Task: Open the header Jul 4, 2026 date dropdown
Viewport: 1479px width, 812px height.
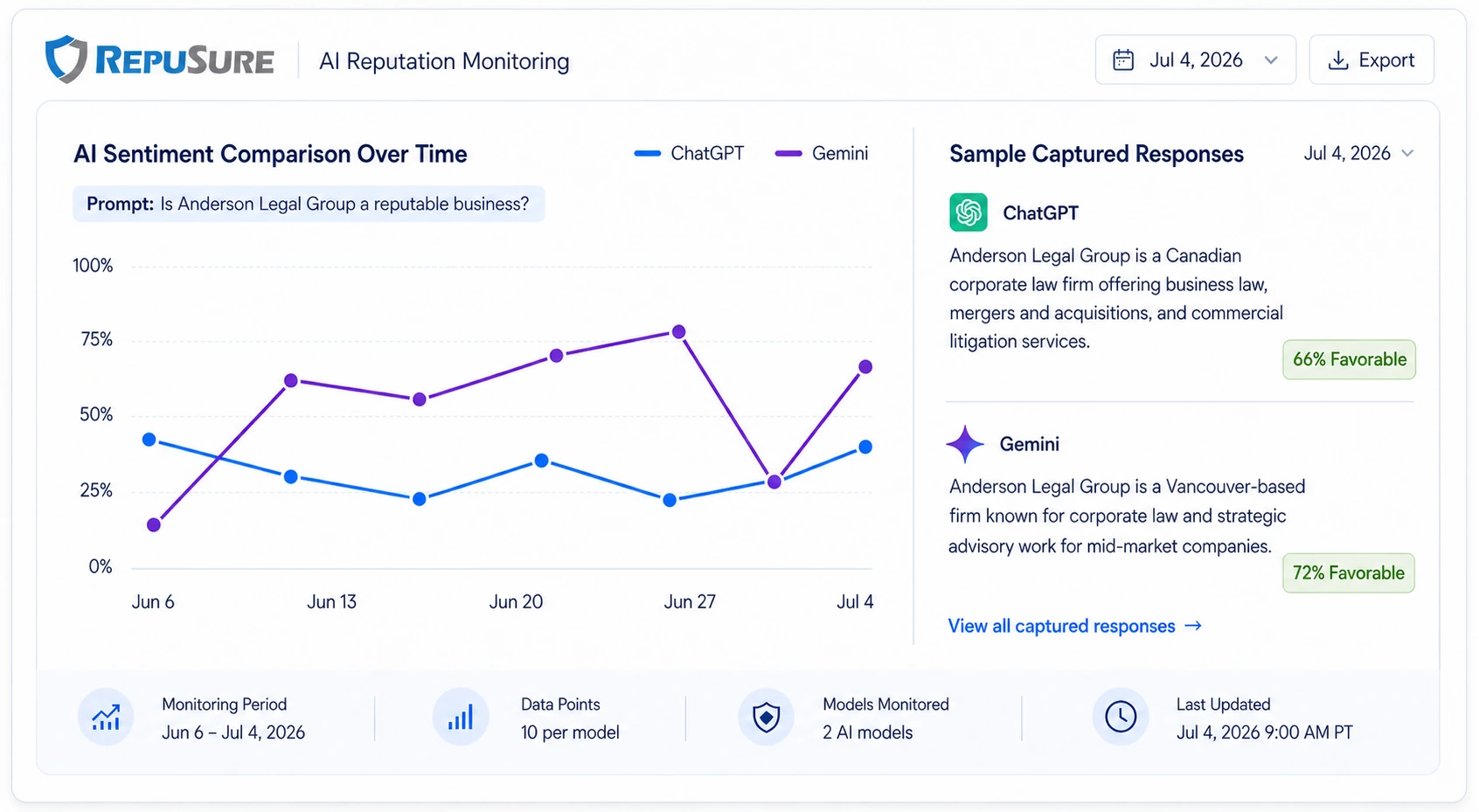Action: click(x=1196, y=60)
